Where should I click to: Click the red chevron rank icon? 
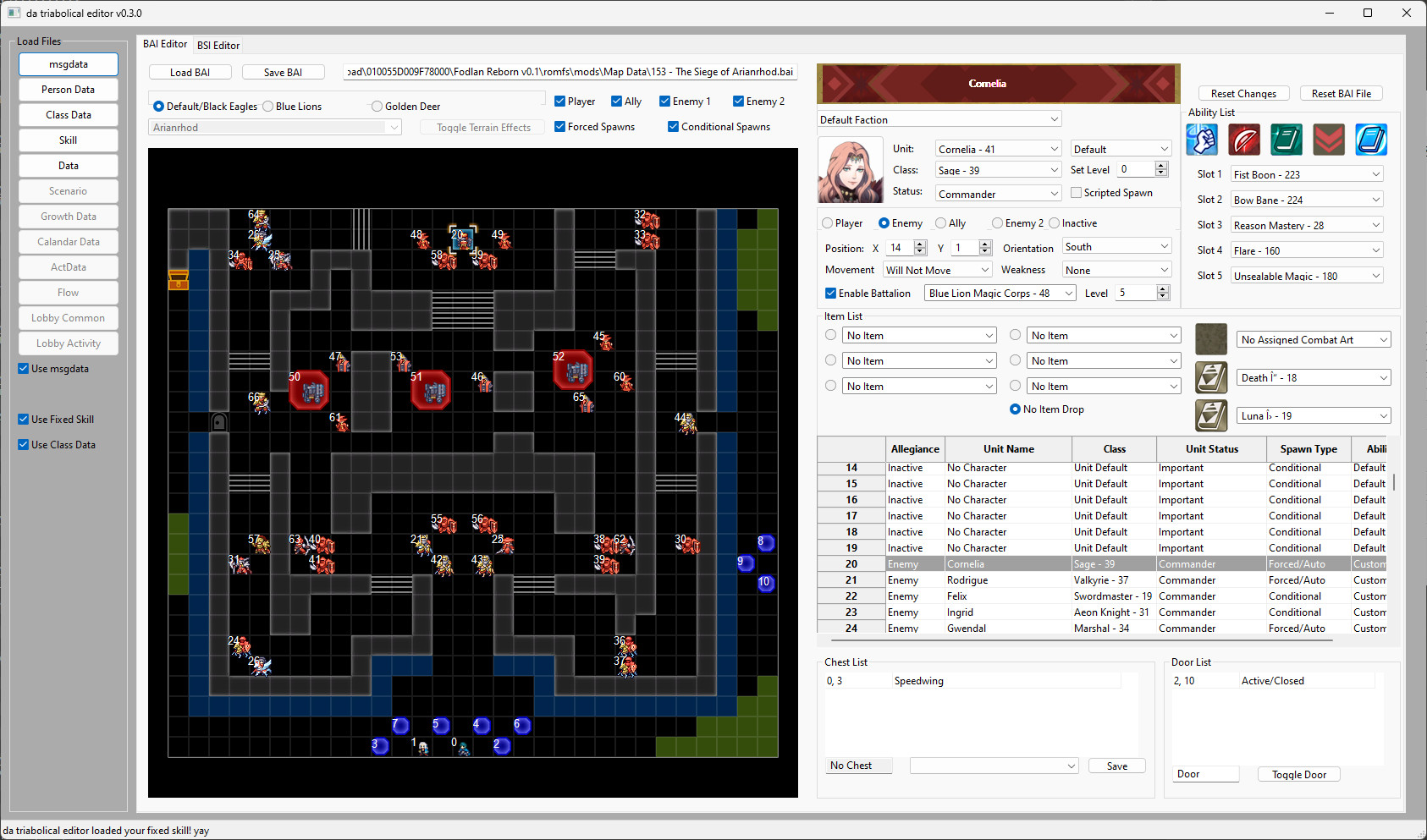coord(1328,140)
